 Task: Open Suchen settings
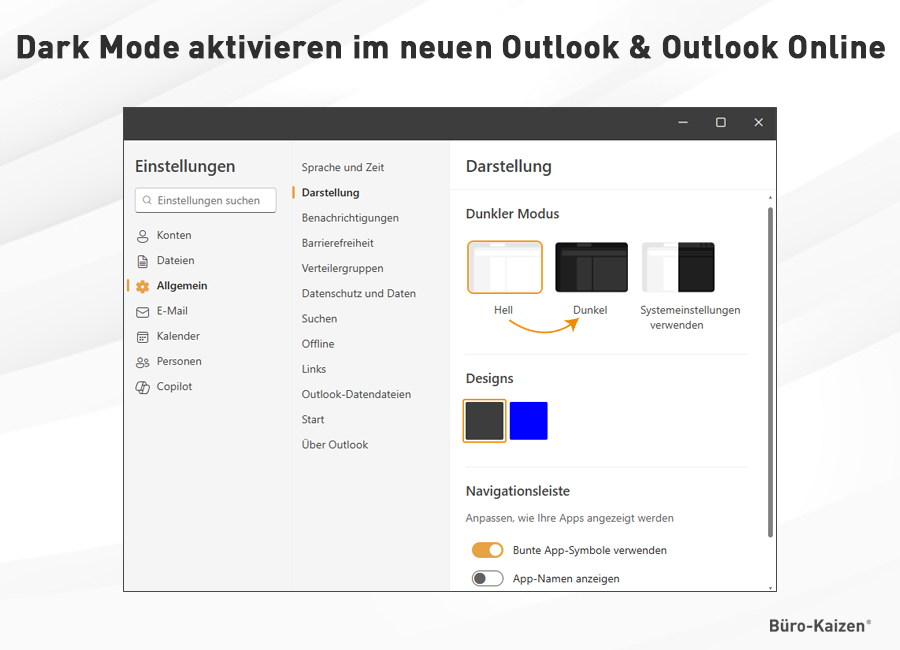point(319,319)
